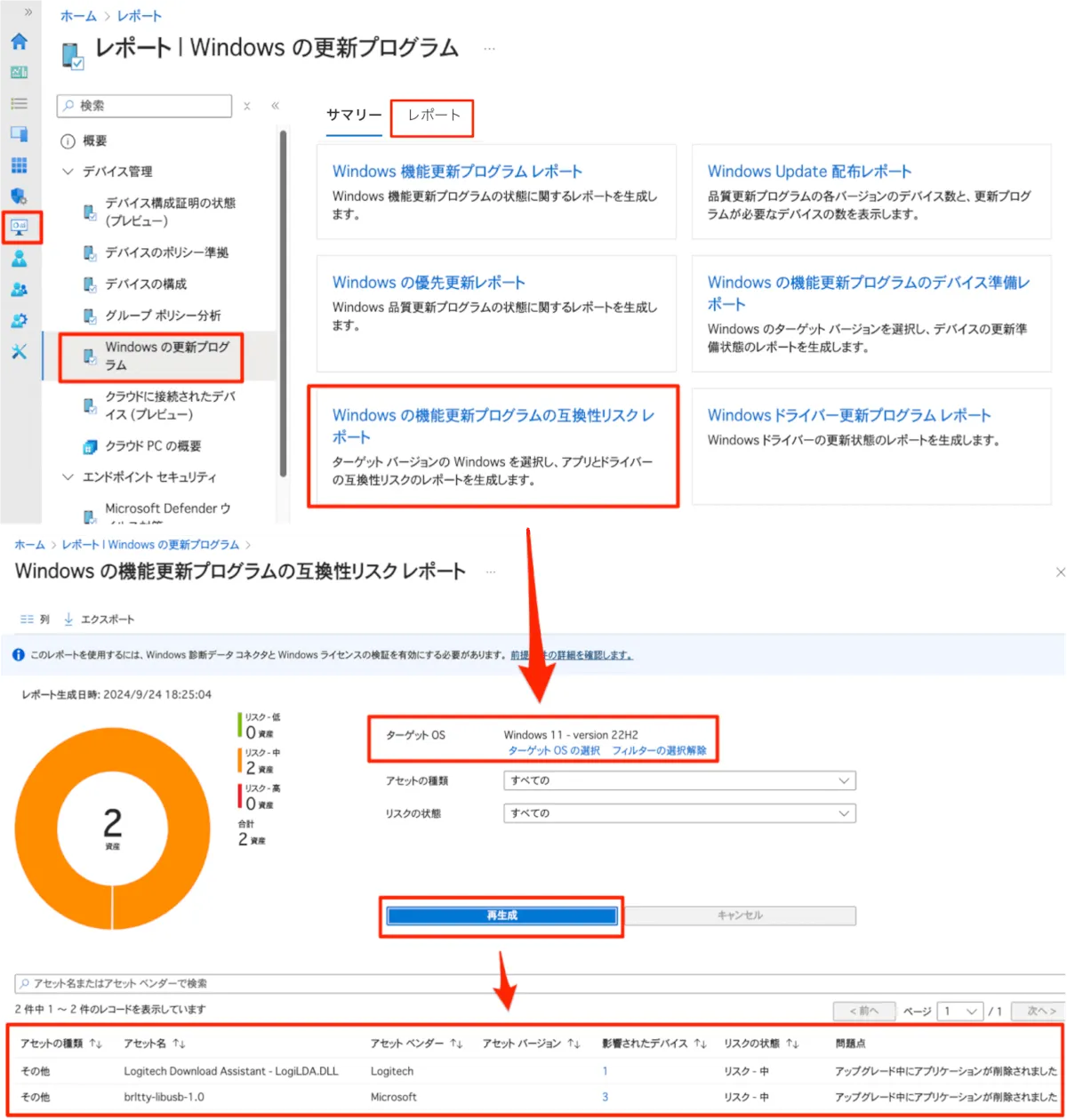Open All services list icon
This screenshot has height=1120, width=1067.
[19, 104]
